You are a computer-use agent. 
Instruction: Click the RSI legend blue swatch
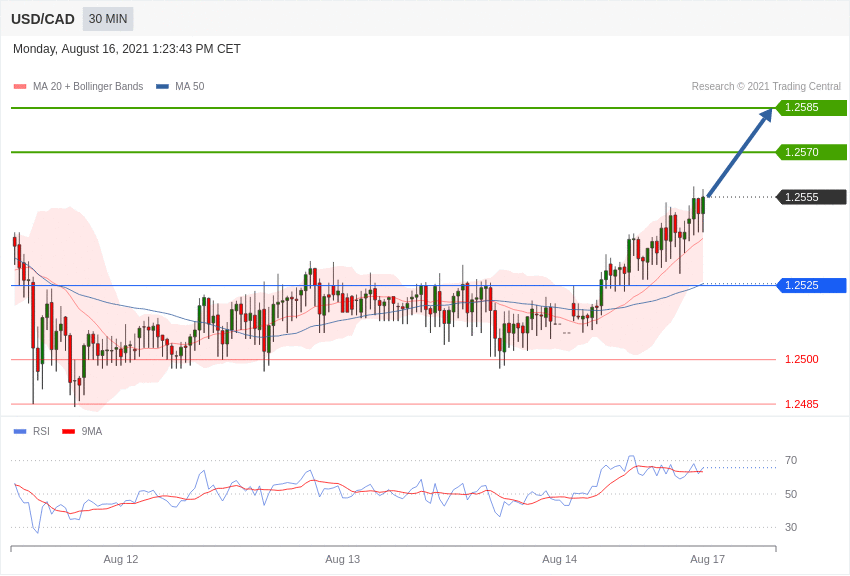[x=20, y=431]
